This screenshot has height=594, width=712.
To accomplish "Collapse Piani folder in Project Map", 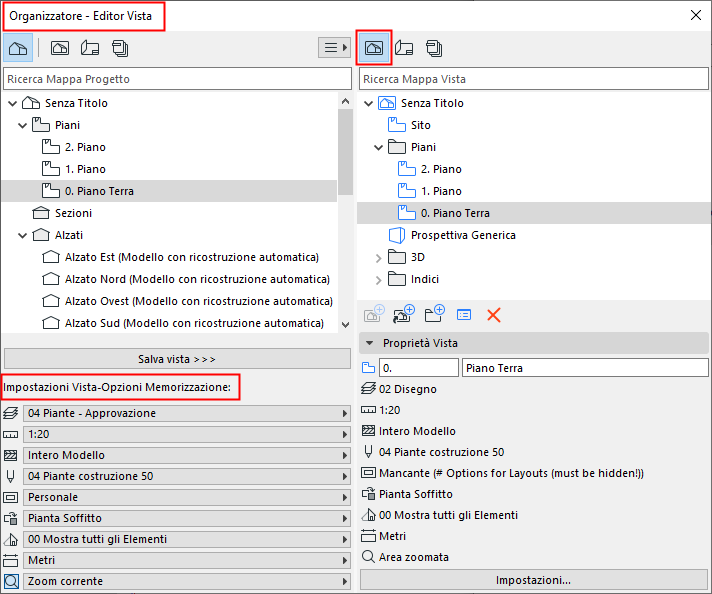I will pyautogui.click(x=22, y=125).
